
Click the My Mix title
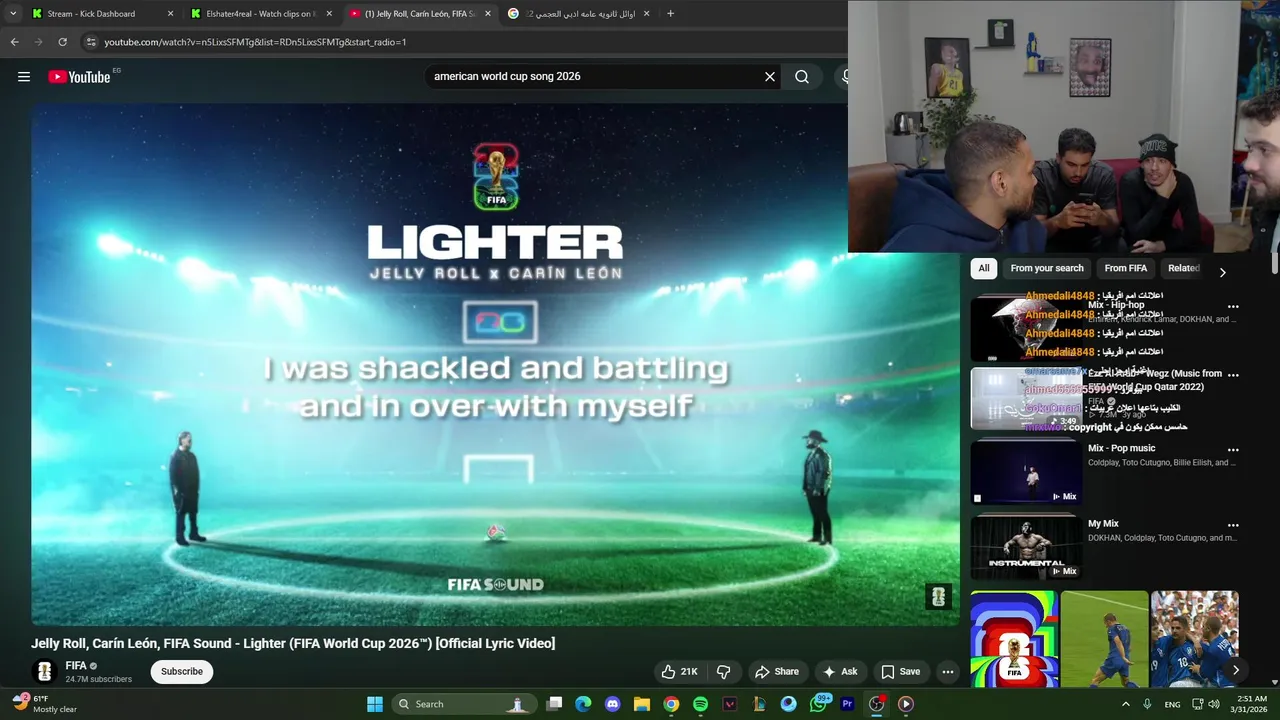click(1103, 524)
